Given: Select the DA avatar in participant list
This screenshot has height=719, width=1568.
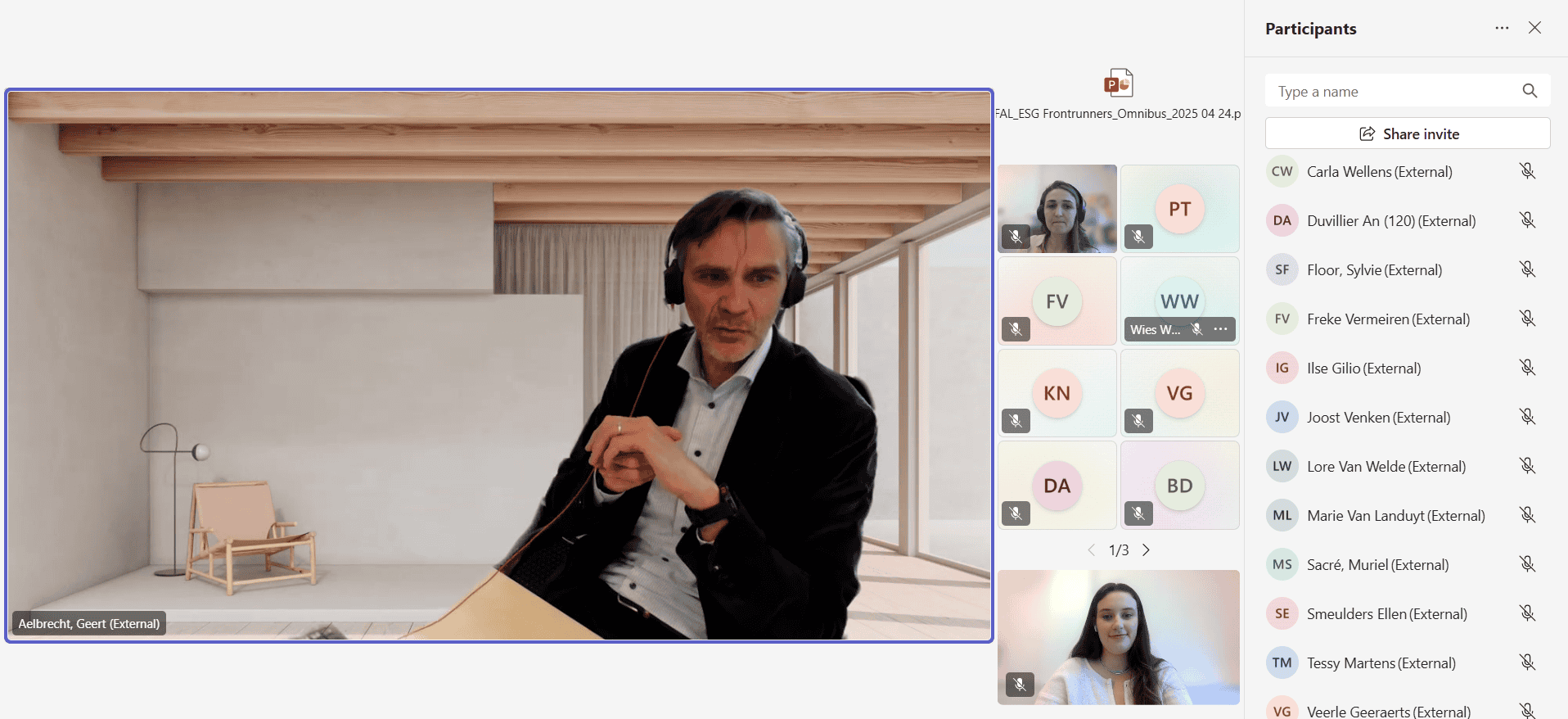Looking at the screenshot, I should pos(1282,220).
